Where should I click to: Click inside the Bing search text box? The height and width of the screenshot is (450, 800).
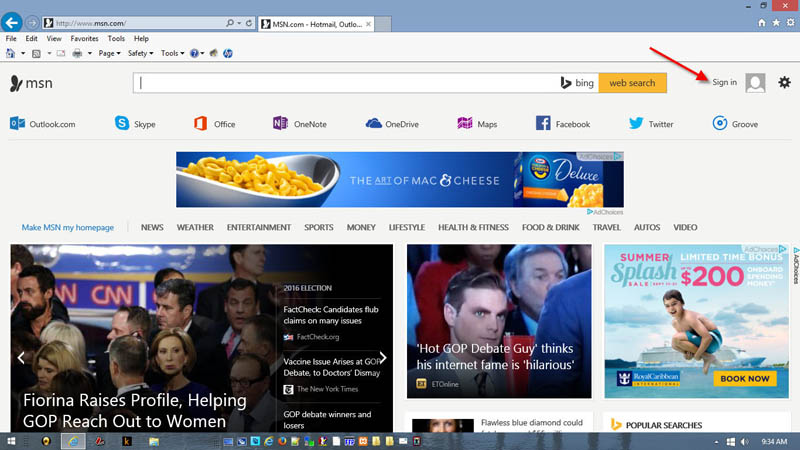click(x=347, y=83)
